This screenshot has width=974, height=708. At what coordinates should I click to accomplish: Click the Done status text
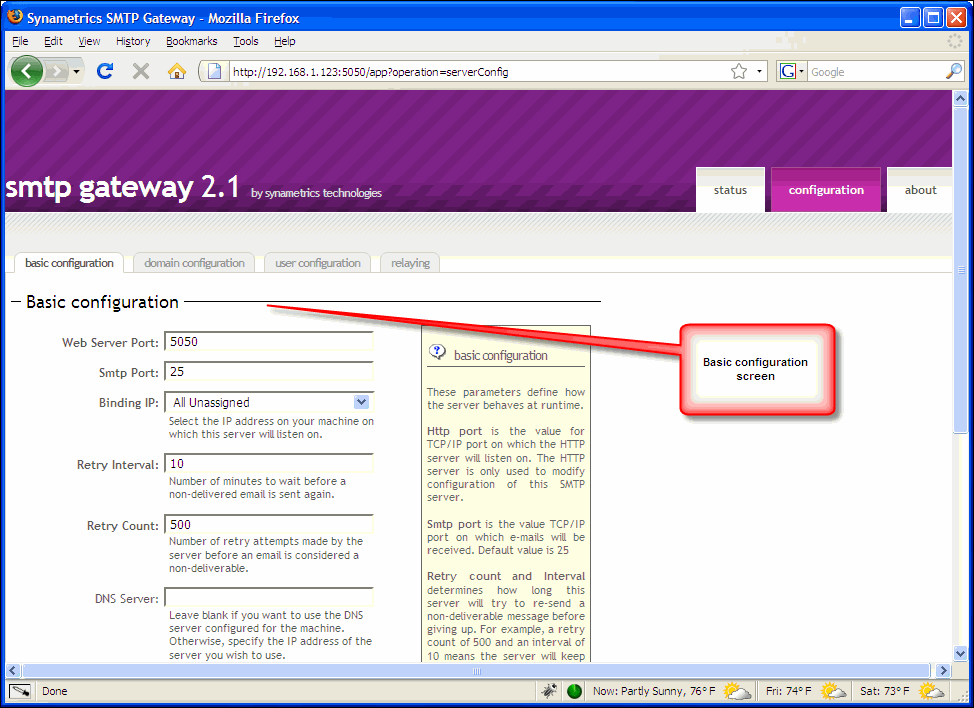[x=55, y=691]
